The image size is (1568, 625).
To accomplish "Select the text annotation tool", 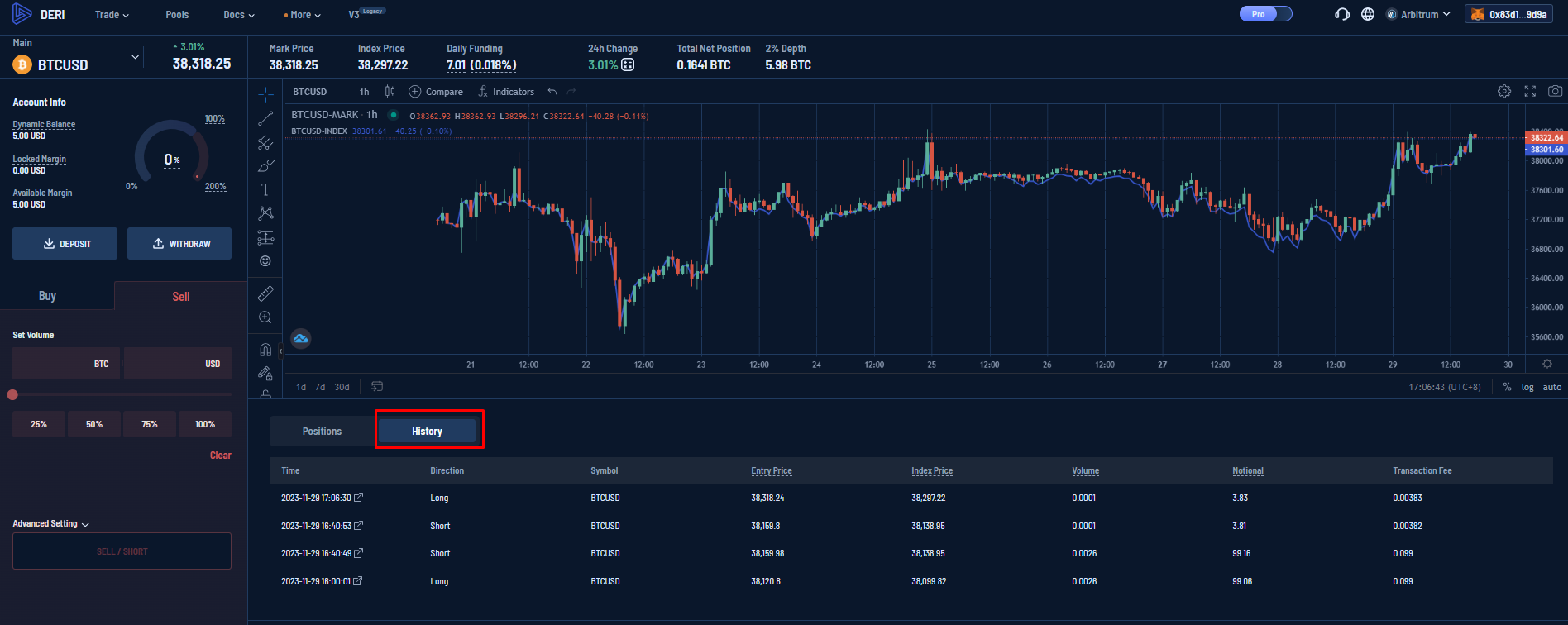I will point(265,190).
